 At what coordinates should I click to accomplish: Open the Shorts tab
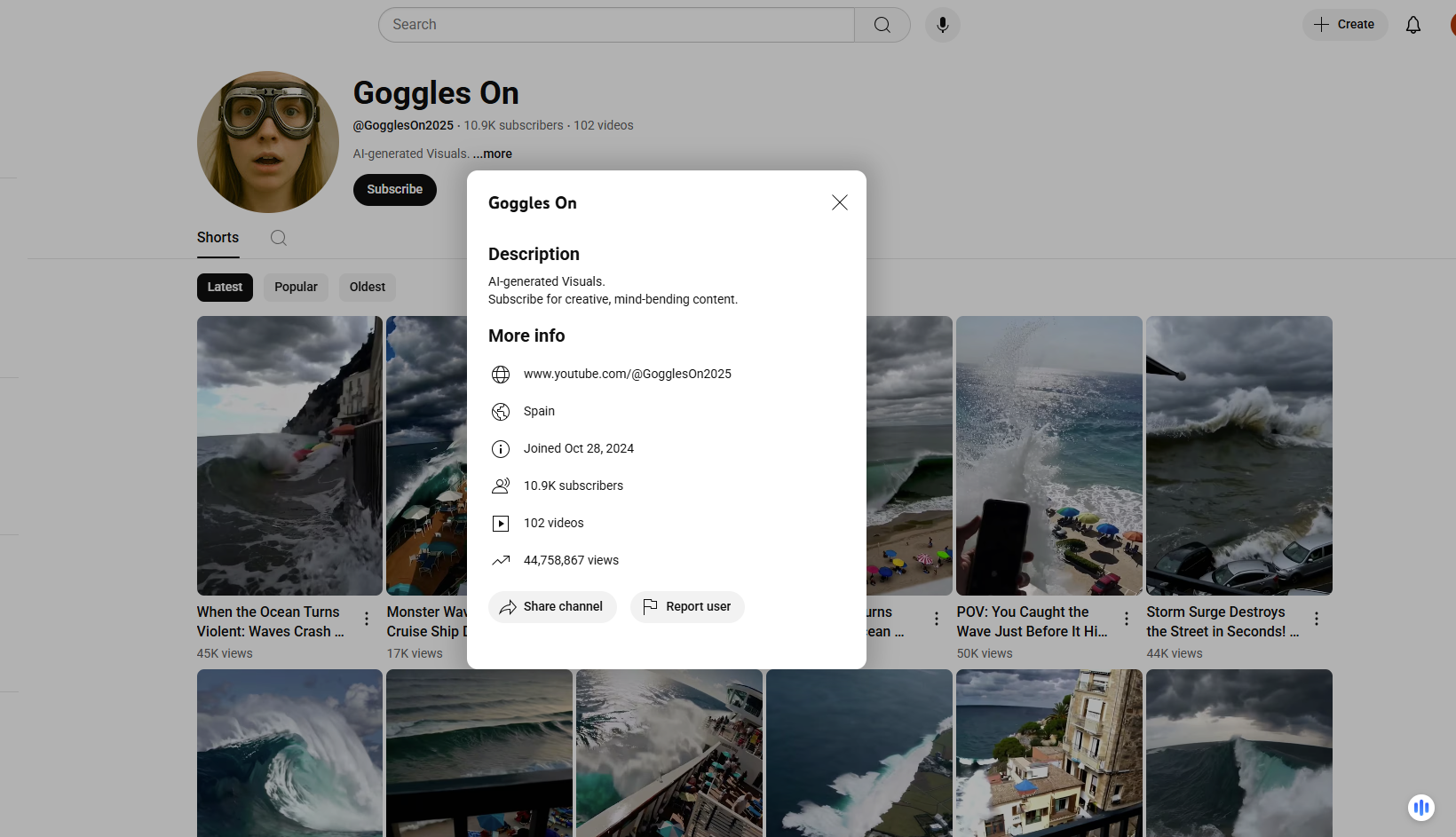coord(218,238)
